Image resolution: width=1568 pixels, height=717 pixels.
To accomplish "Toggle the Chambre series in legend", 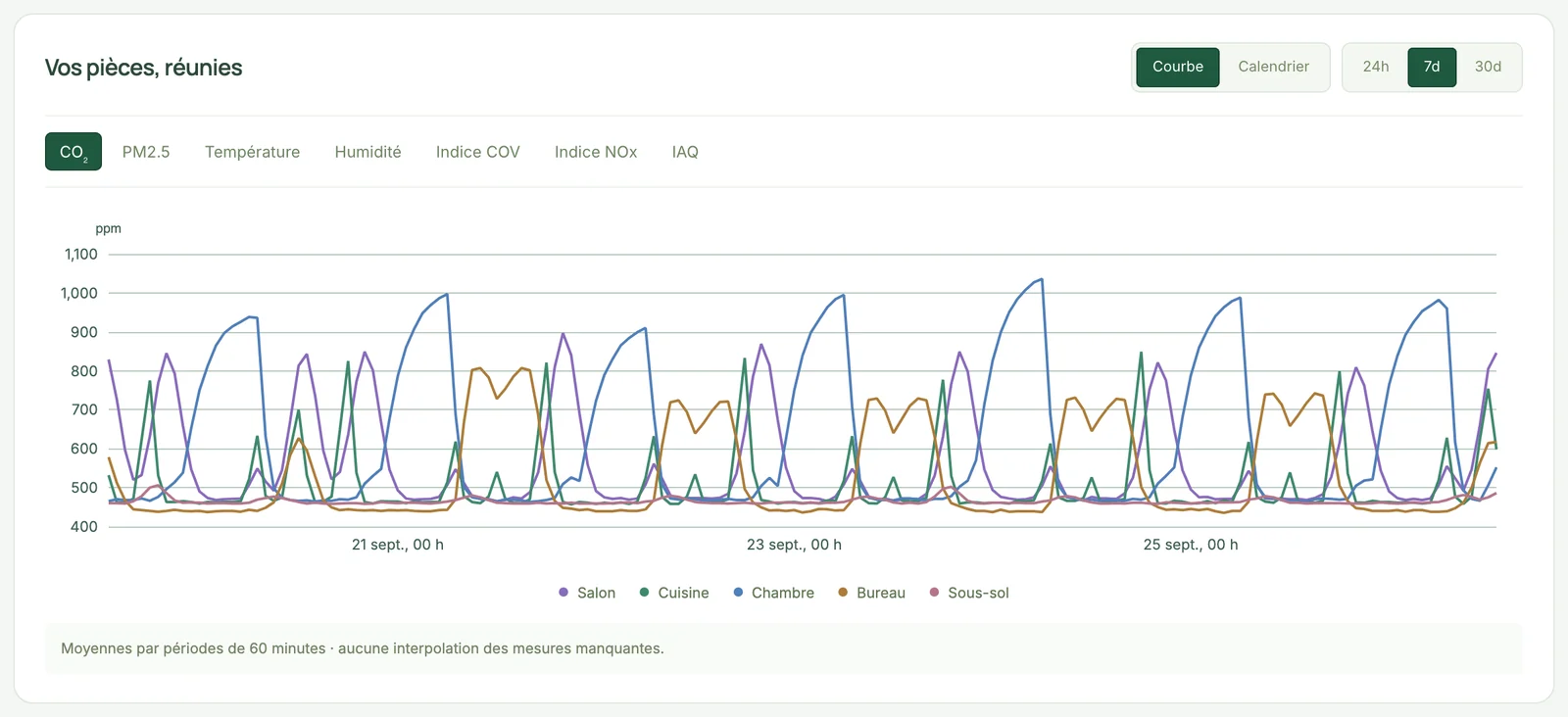I will point(774,593).
